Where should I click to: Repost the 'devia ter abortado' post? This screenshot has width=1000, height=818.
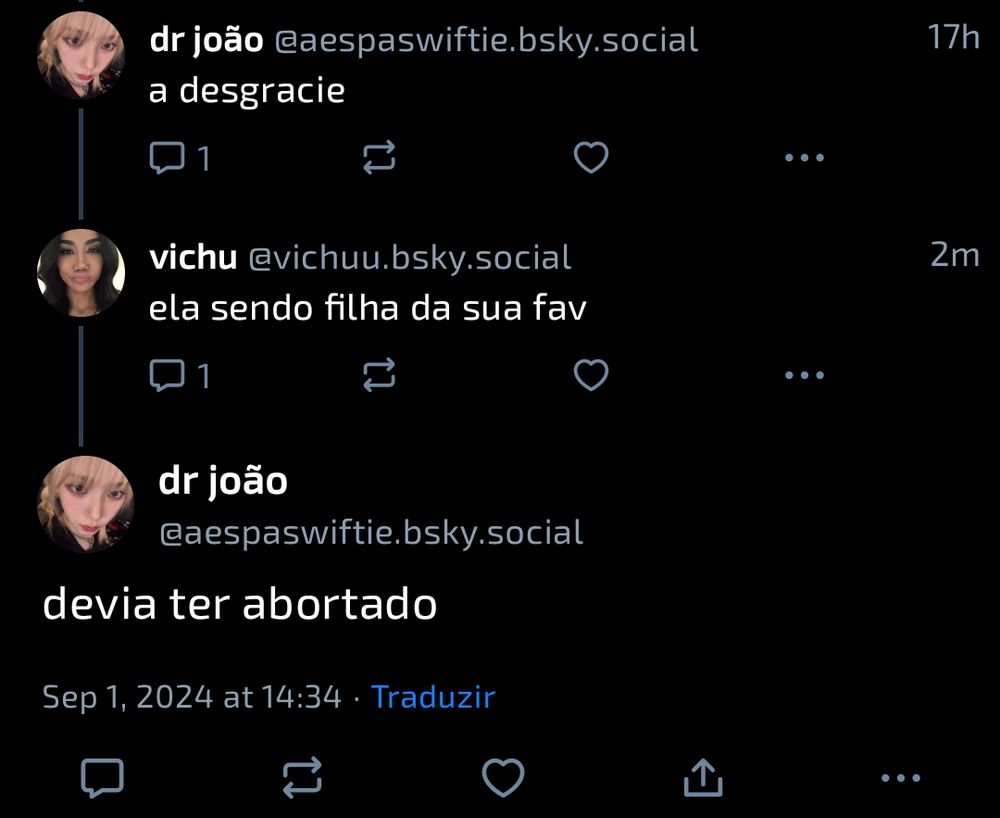[x=302, y=778]
